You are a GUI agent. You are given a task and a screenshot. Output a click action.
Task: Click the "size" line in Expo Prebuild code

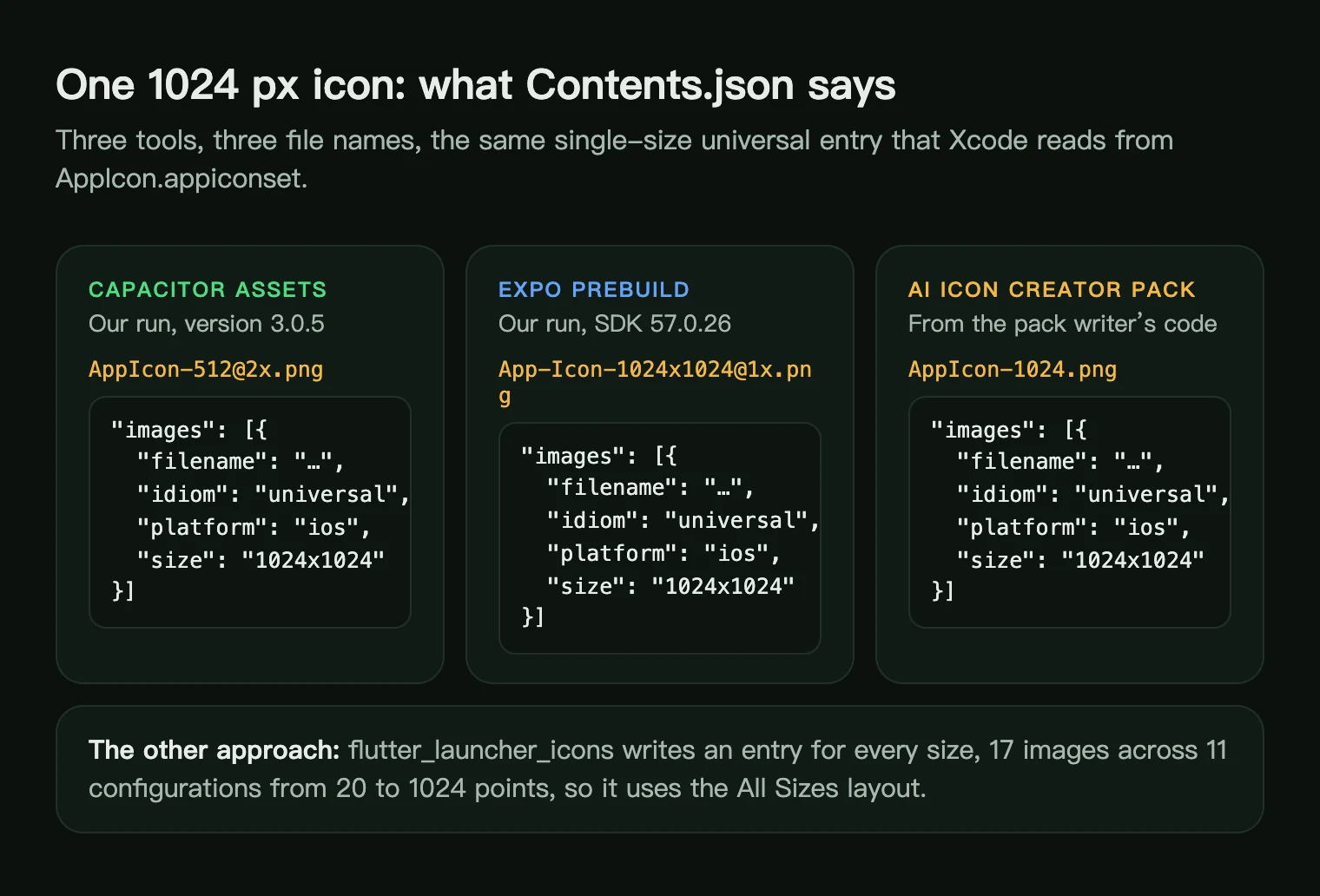click(x=670, y=587)
